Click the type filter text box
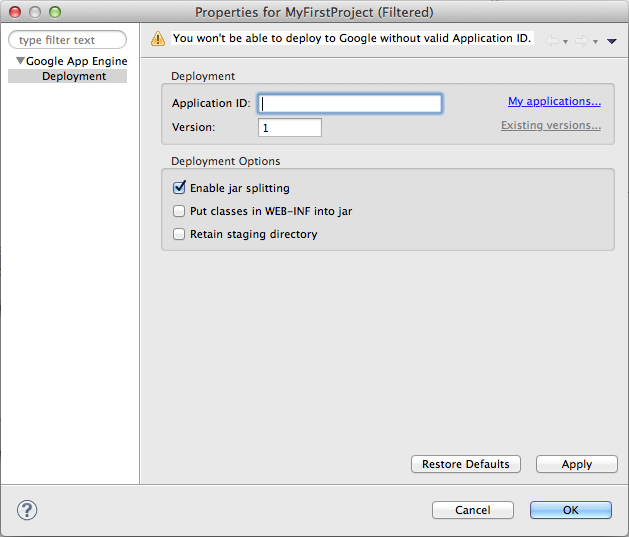The width and height of the screenshot is (629, 537). 68,40
